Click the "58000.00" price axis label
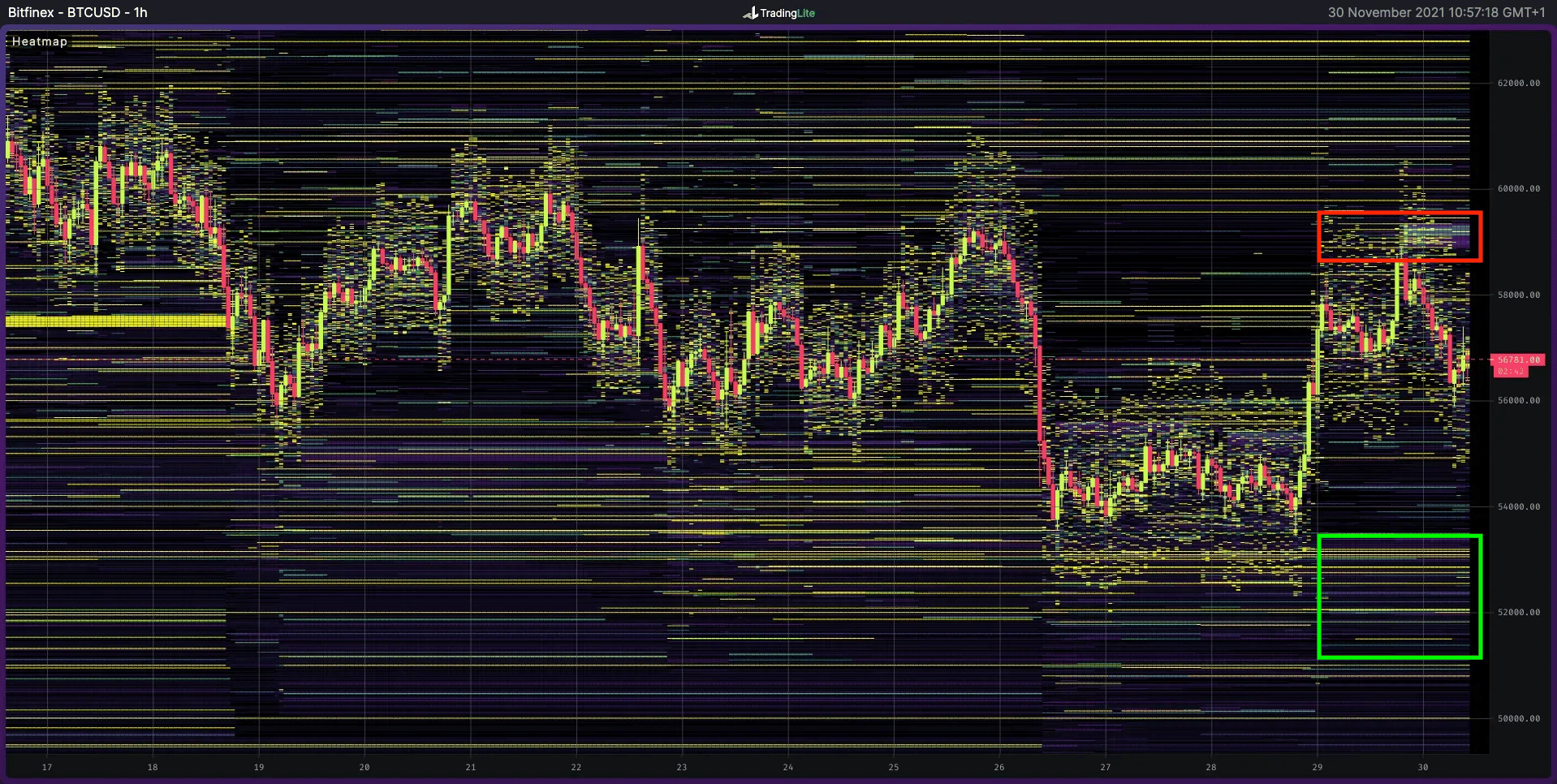The image size is (1557, 784). [1519, 295]
